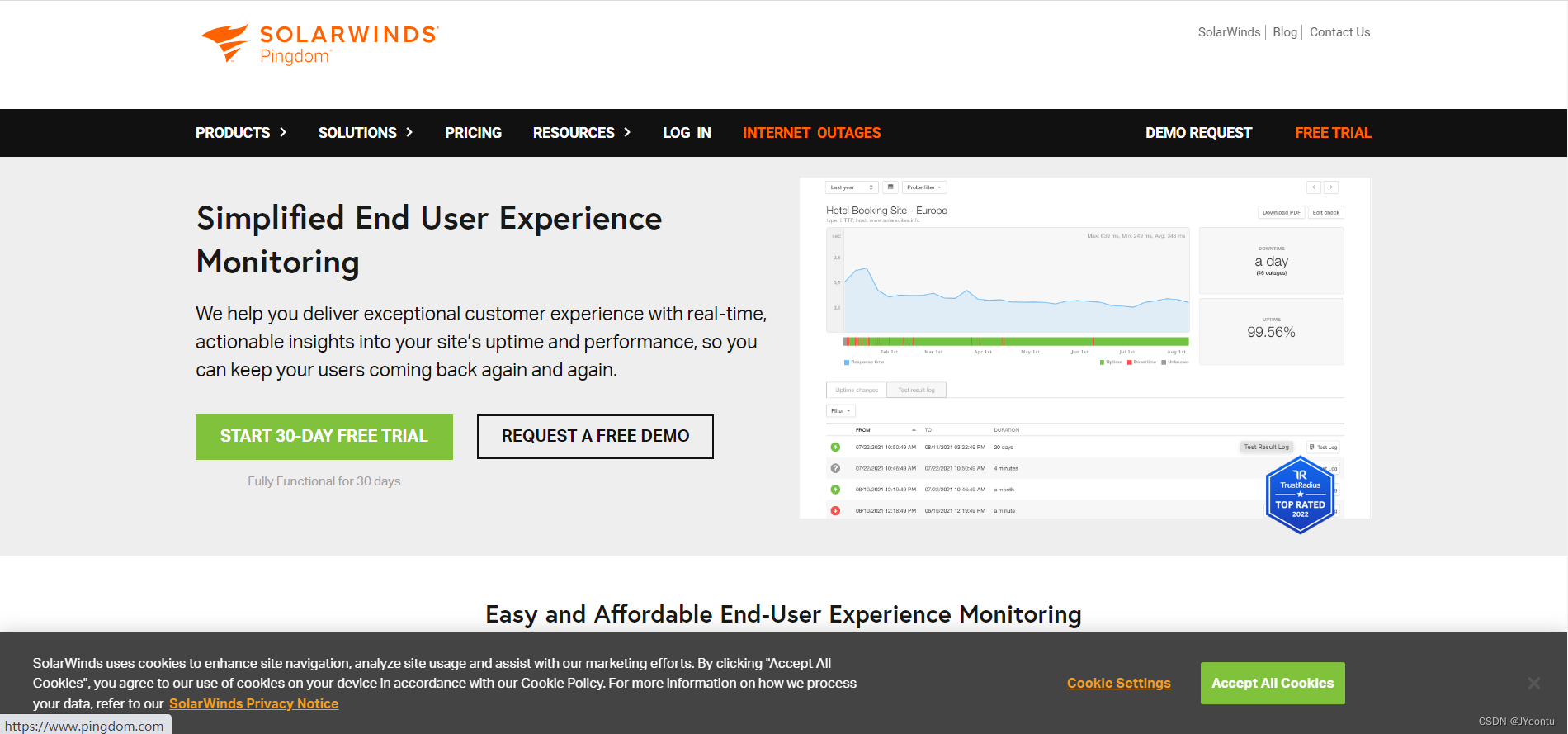Accept all cookies
Image resolution: width=1568 pixels, height=734 pixels.
1272,683
